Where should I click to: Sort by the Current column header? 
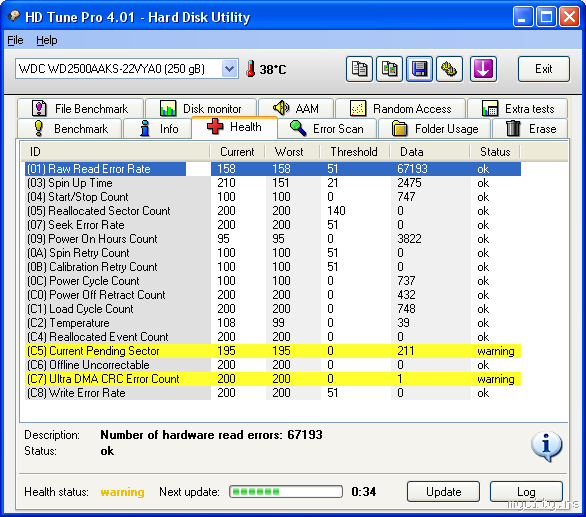(237, 152)
